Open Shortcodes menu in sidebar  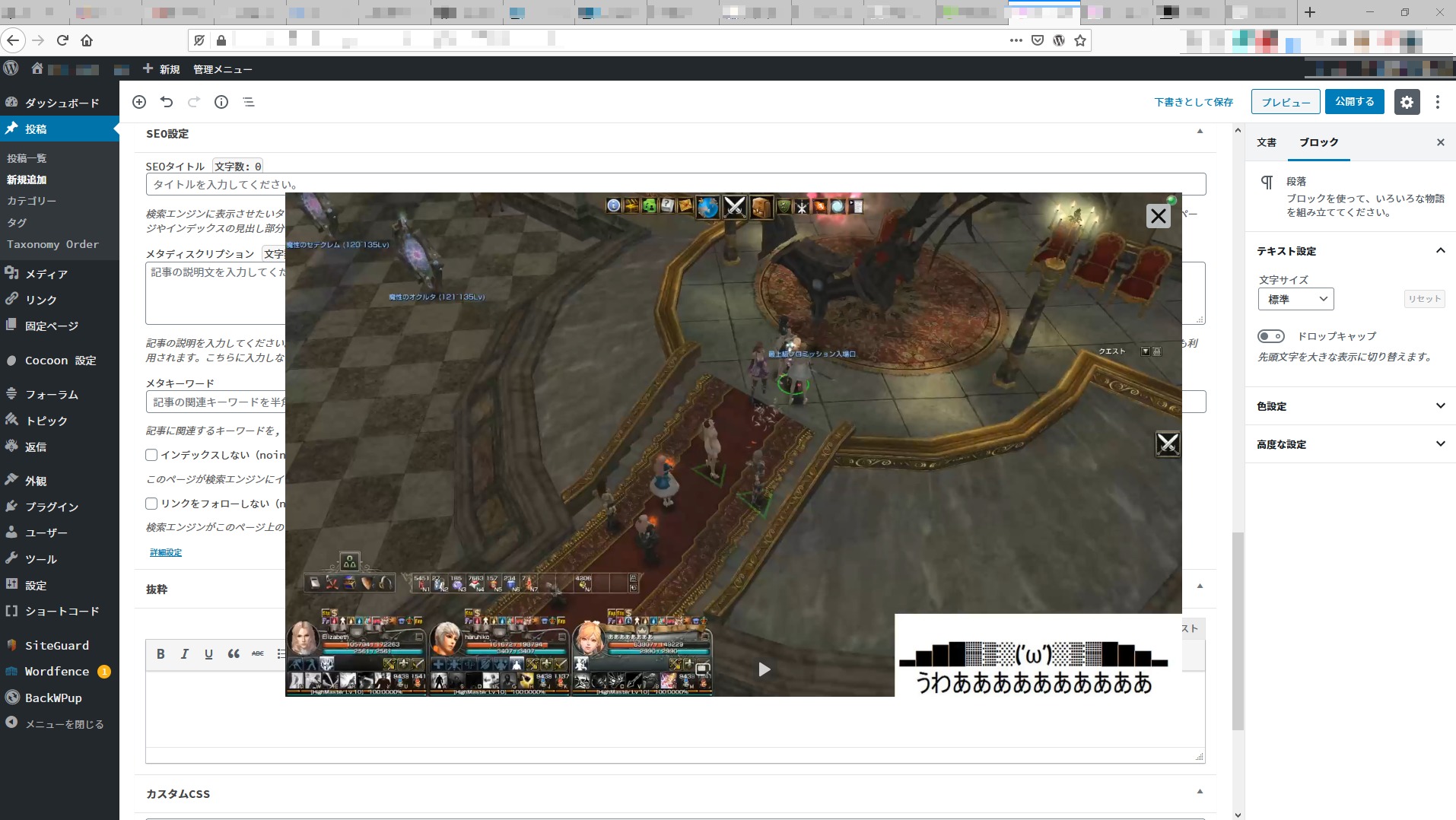[59, 612]
